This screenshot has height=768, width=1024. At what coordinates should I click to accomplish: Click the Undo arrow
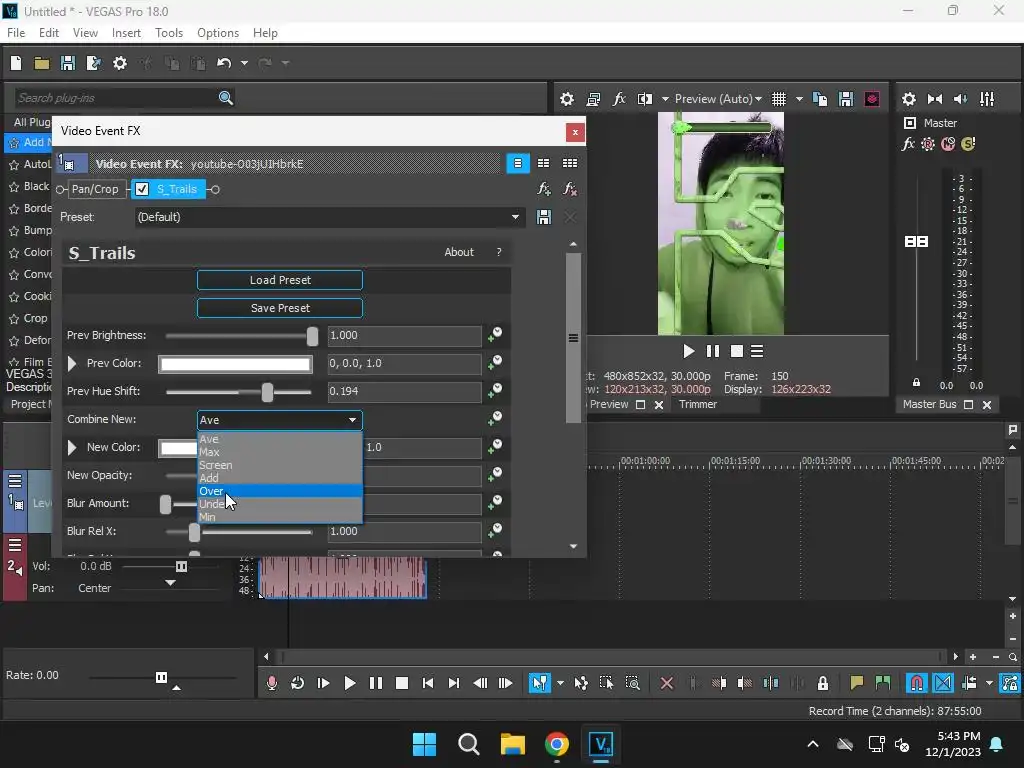[x=224, y=63]
